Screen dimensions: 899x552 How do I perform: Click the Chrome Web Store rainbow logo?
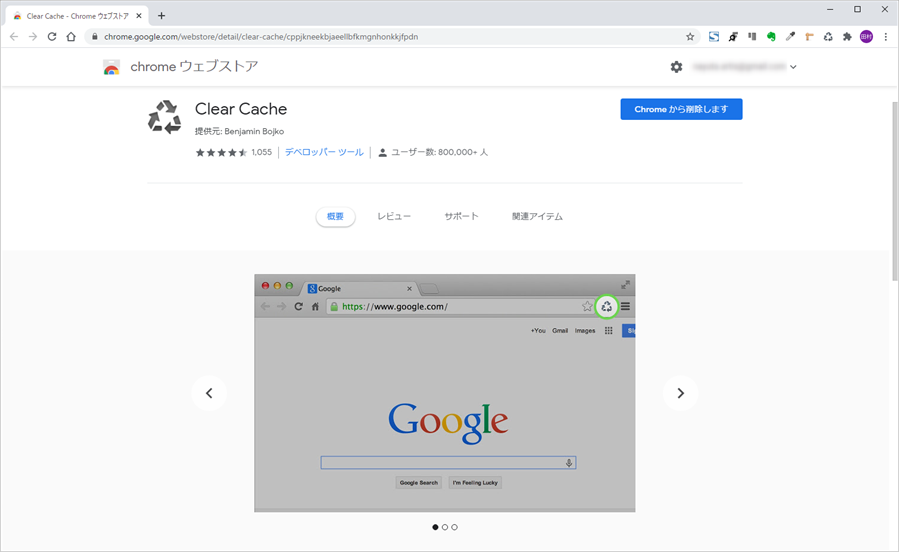111,67
